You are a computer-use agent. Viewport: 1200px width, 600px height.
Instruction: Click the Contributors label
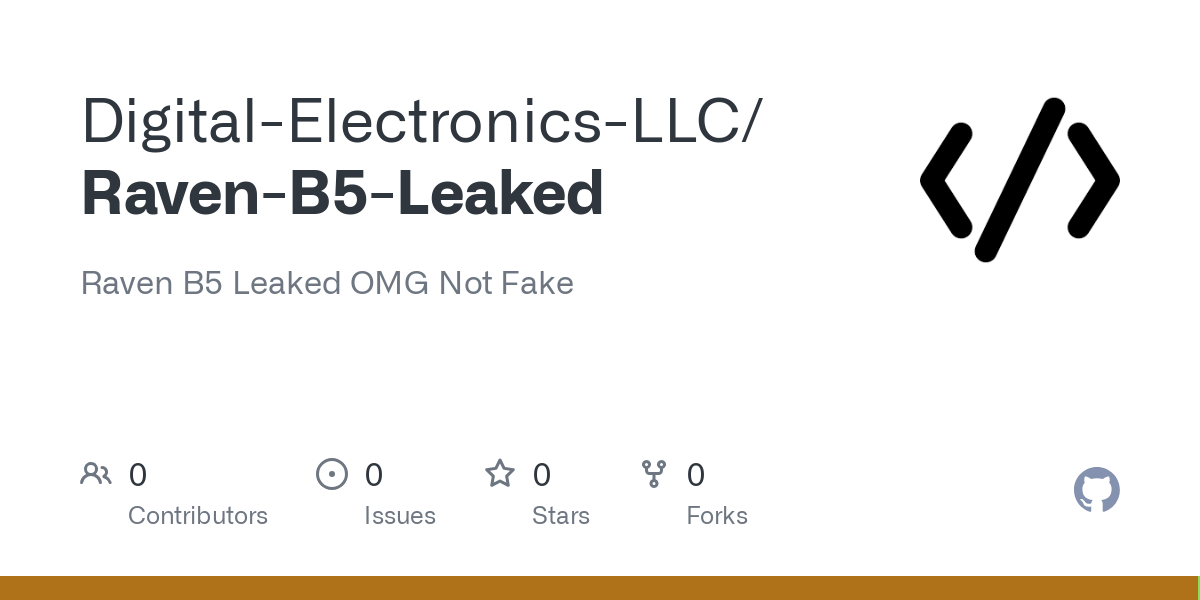[x=198, y=516]
